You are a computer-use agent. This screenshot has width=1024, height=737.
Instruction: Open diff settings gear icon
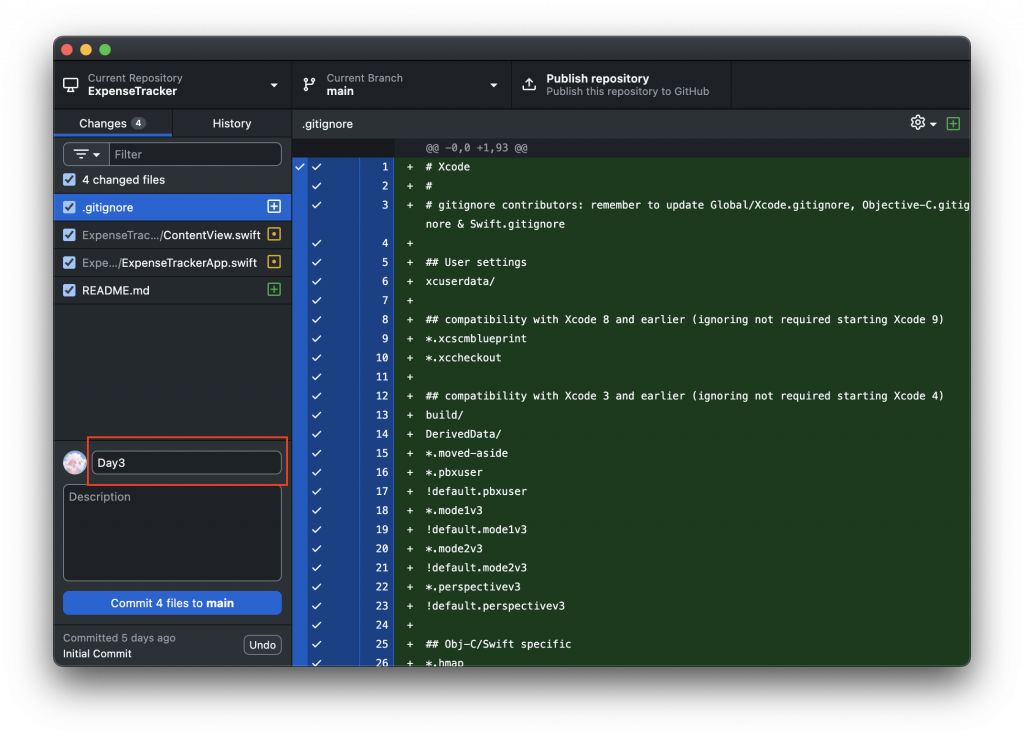(918, 123)
